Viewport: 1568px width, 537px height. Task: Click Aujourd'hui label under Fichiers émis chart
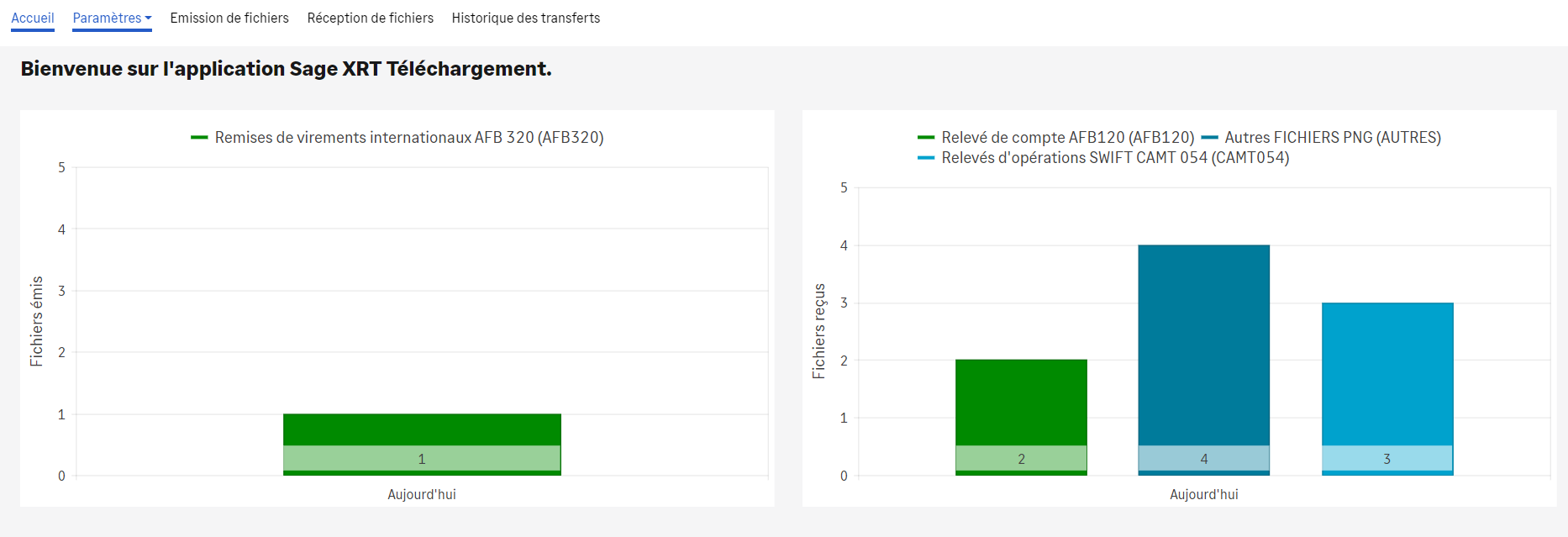click(x=422, y=494)
